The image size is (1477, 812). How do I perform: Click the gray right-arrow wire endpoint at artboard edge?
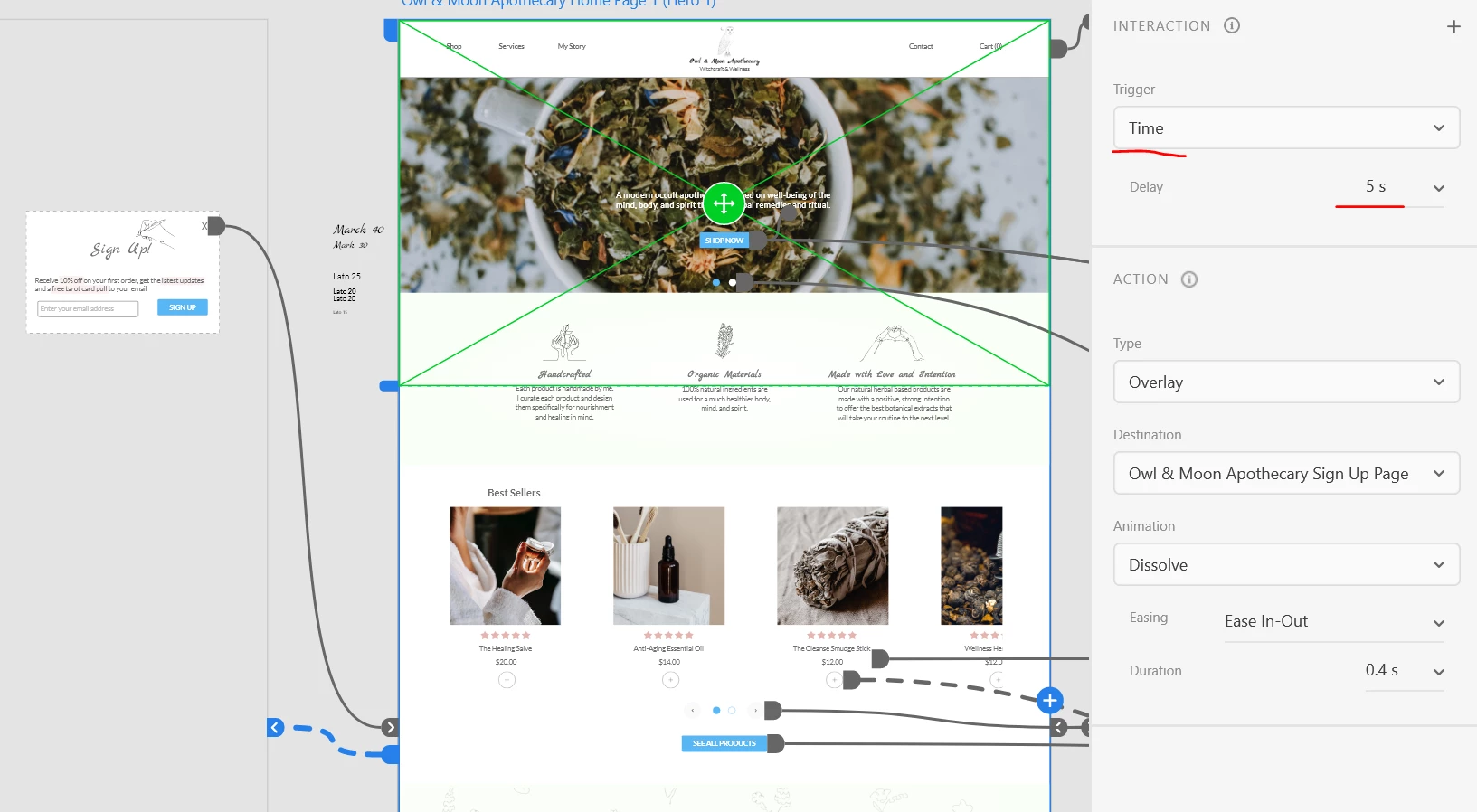pos(390,727)
